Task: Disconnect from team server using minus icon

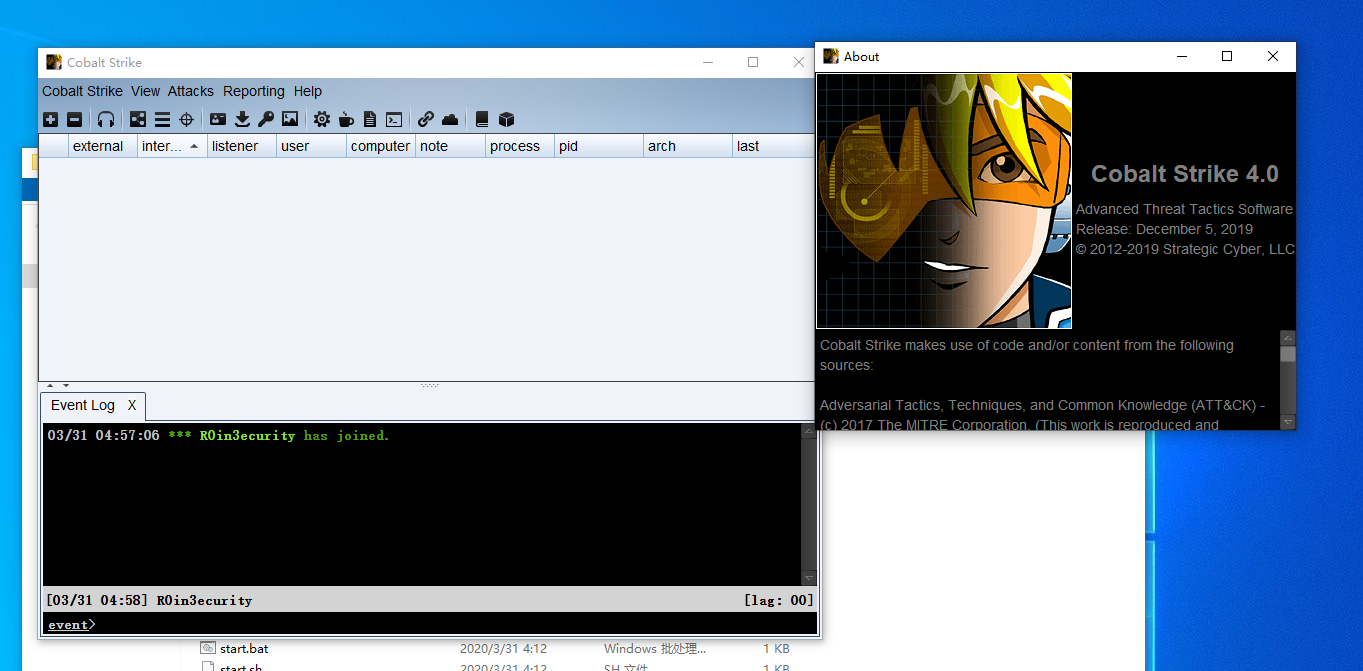Action: coord(75,120)
